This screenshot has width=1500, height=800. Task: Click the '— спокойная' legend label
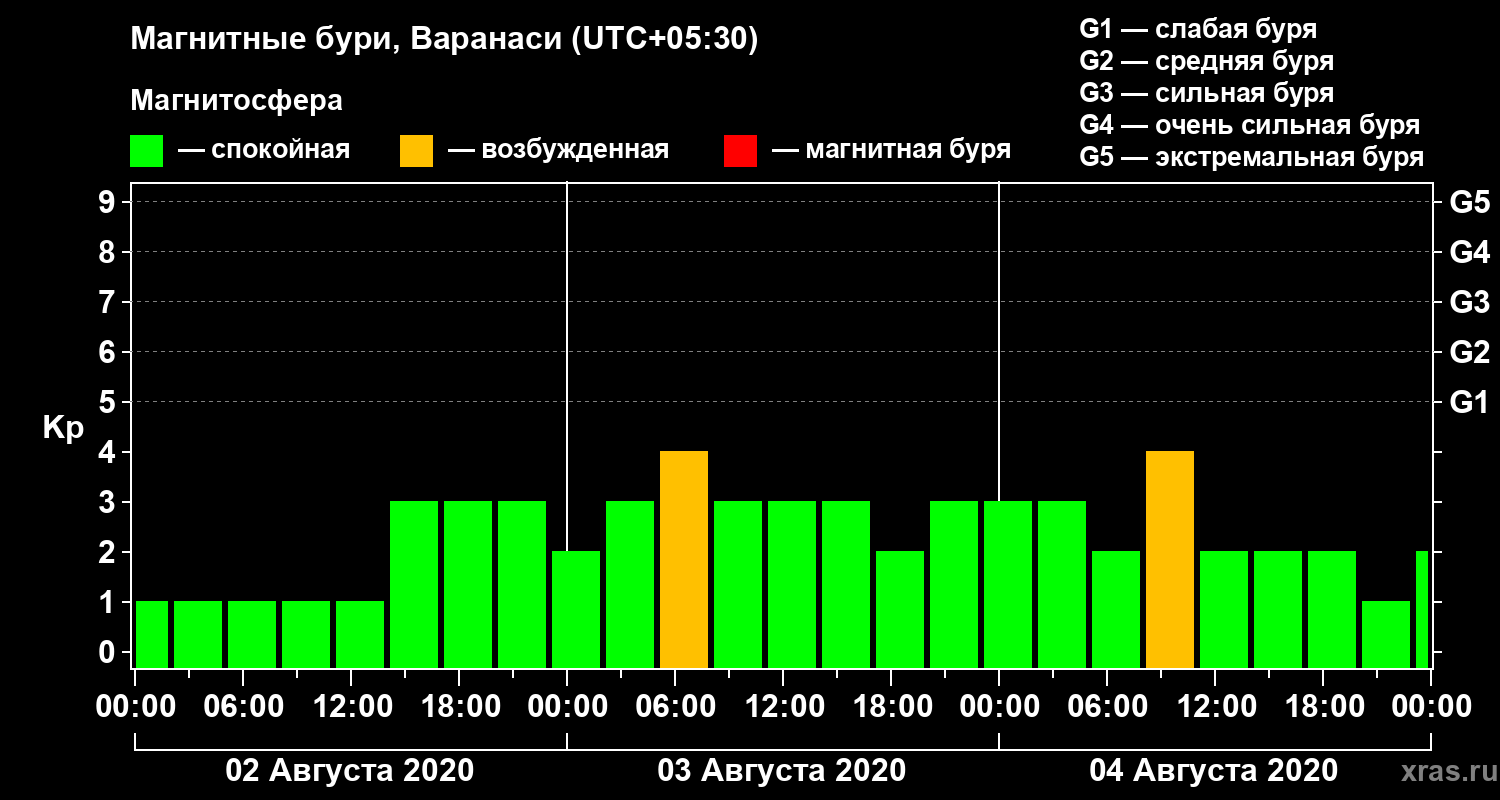pyautogui.click(x=263, y=151)
